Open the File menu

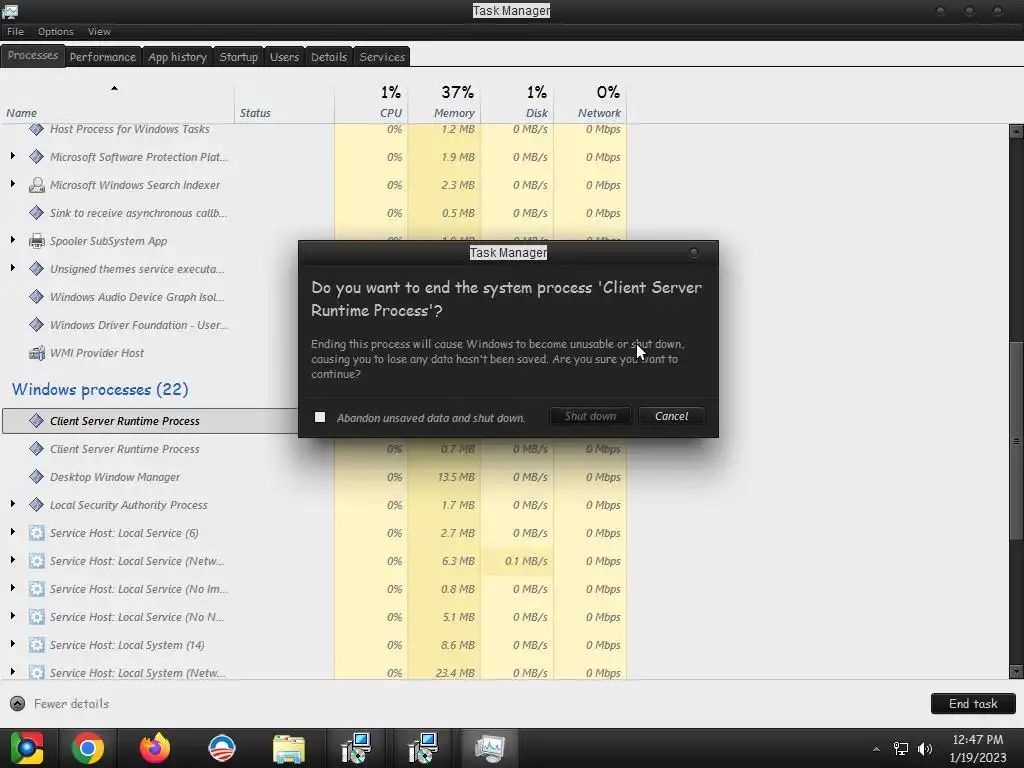coord(15,31)
